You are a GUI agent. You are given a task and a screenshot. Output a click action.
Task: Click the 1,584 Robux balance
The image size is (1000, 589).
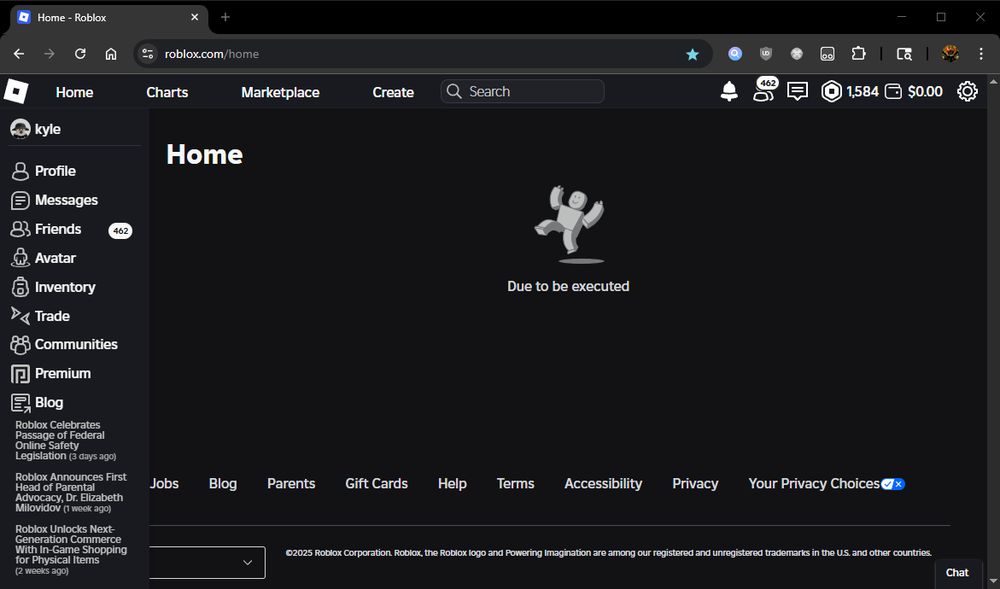point(862,92)
